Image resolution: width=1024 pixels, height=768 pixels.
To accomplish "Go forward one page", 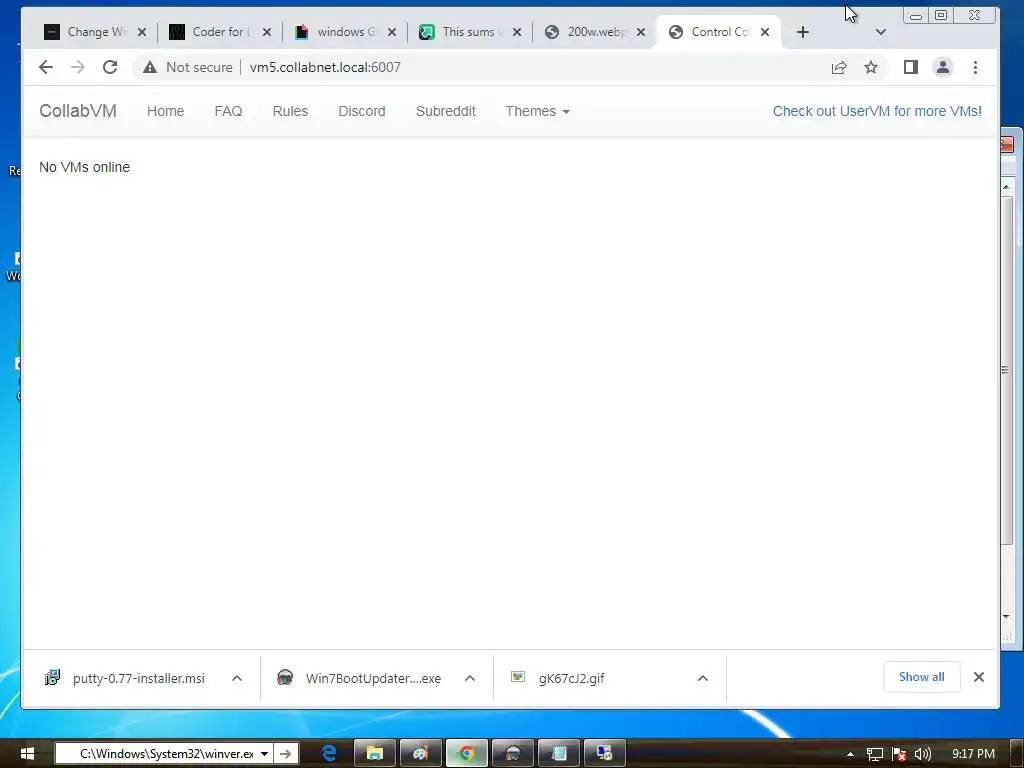I will [78, 67].
